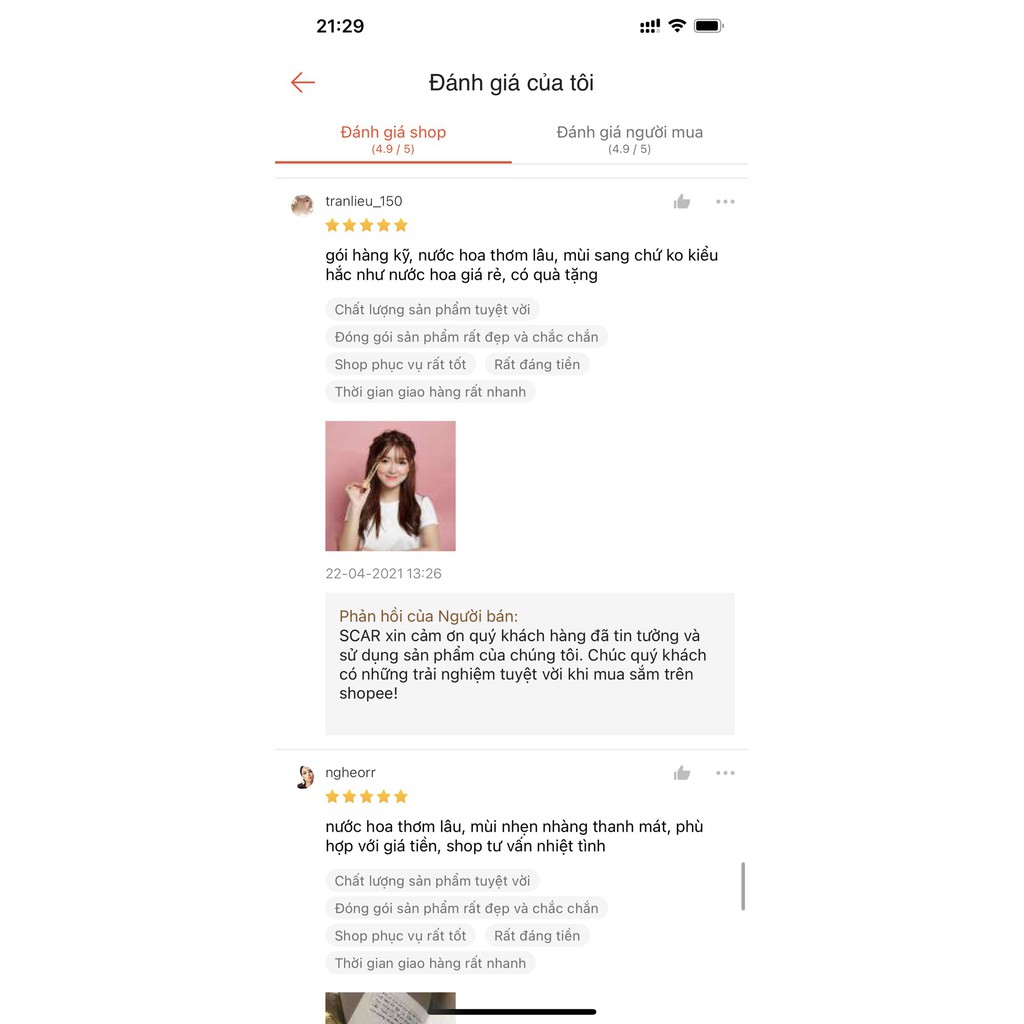Click the vertical scrollbar handle

pyautogui.click(x=743, y=886)
